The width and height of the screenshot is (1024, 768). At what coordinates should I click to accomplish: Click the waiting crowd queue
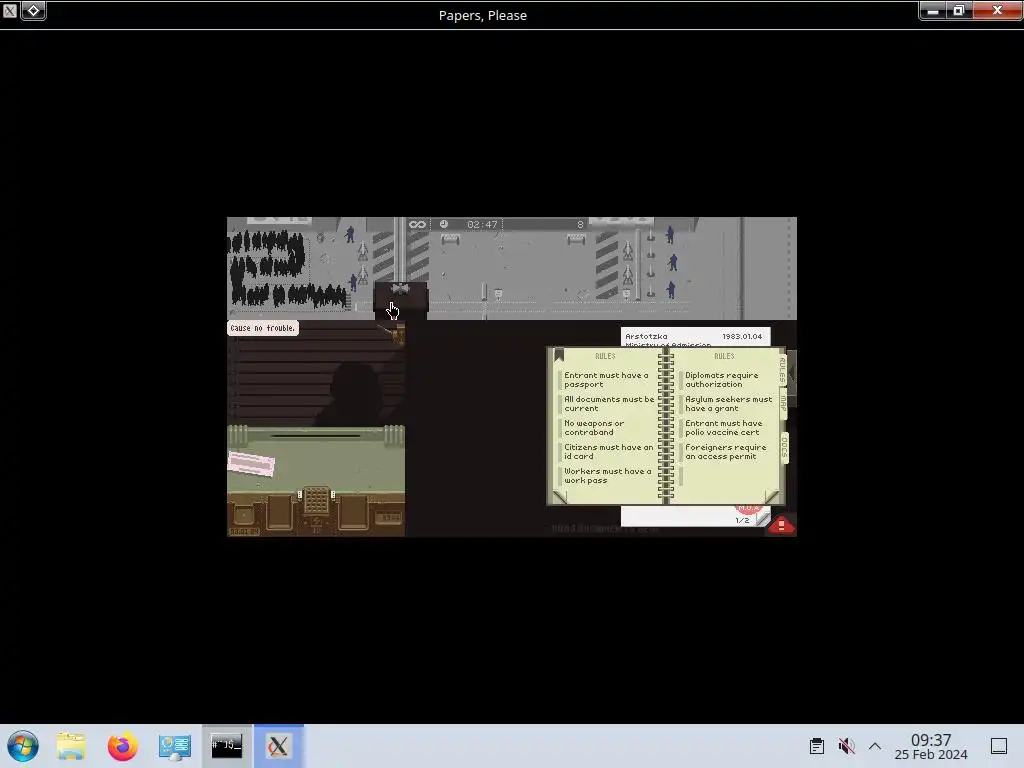(x=287, y=268)
